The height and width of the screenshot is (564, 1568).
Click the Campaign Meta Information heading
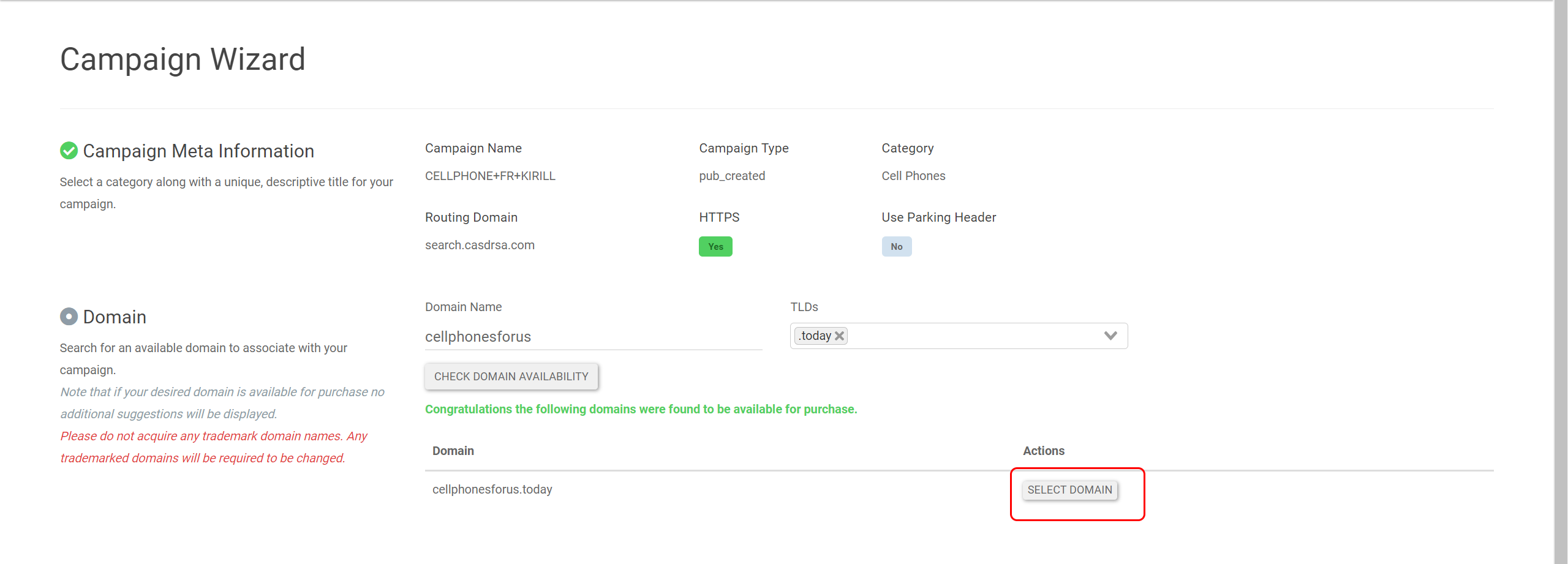(x=198, y=151)
